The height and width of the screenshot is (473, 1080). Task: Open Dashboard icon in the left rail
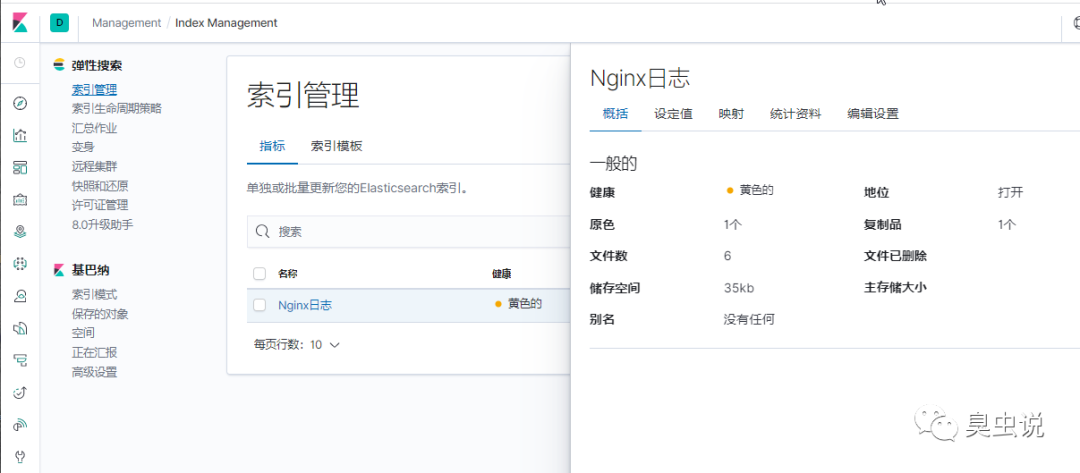20,167
